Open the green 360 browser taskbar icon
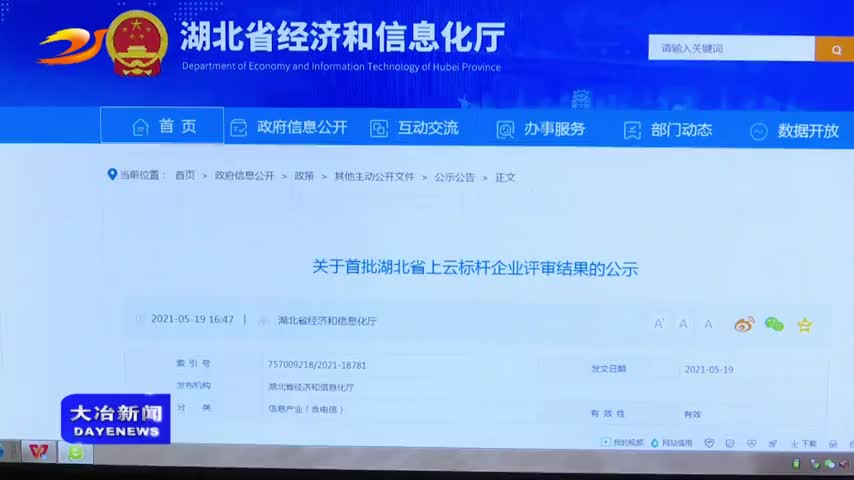The width and height of the screenshot is (854, 480). (75, 452)
